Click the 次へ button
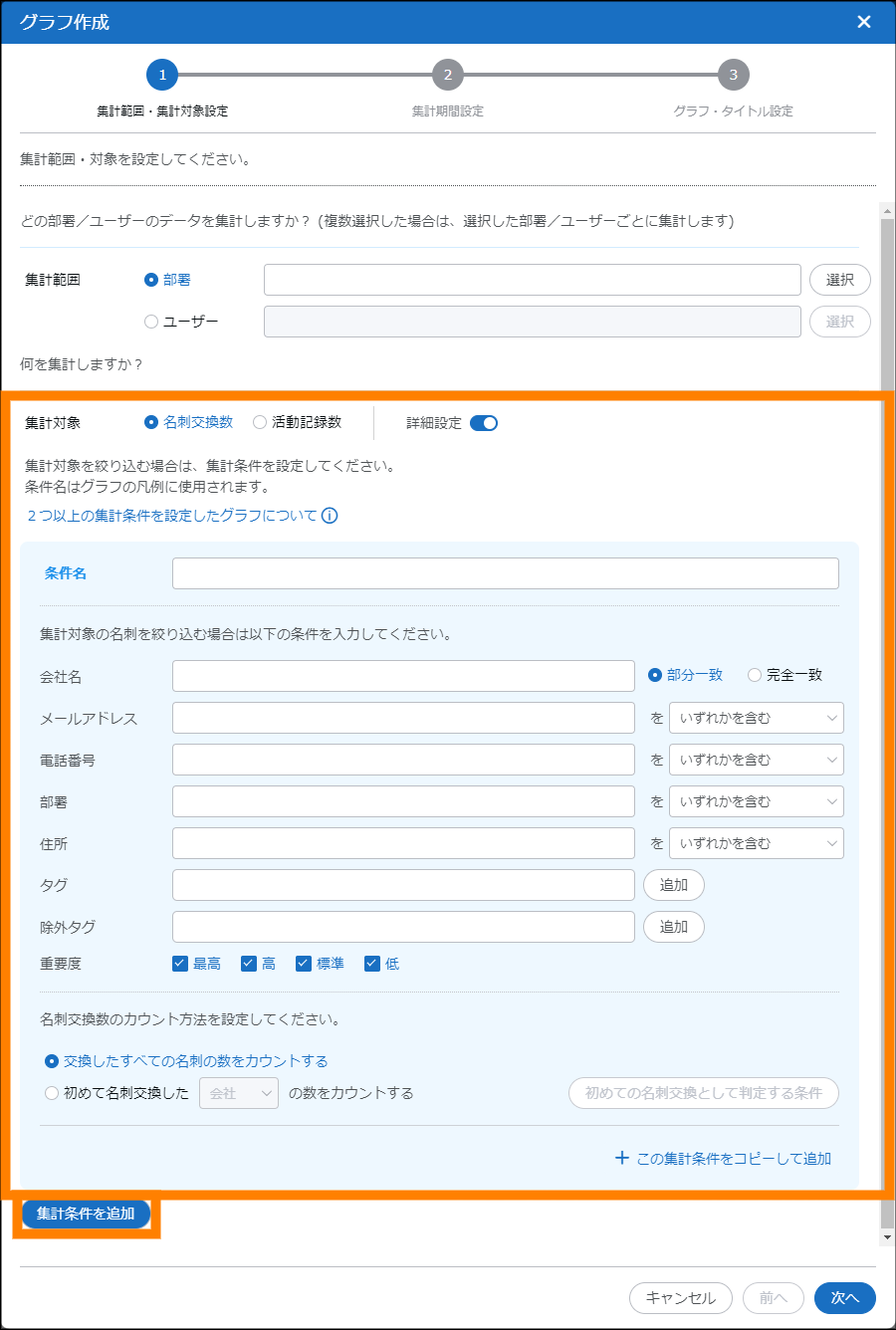Image resolution: width=896 pixels, height=1330 pixels. [844, 1297]
